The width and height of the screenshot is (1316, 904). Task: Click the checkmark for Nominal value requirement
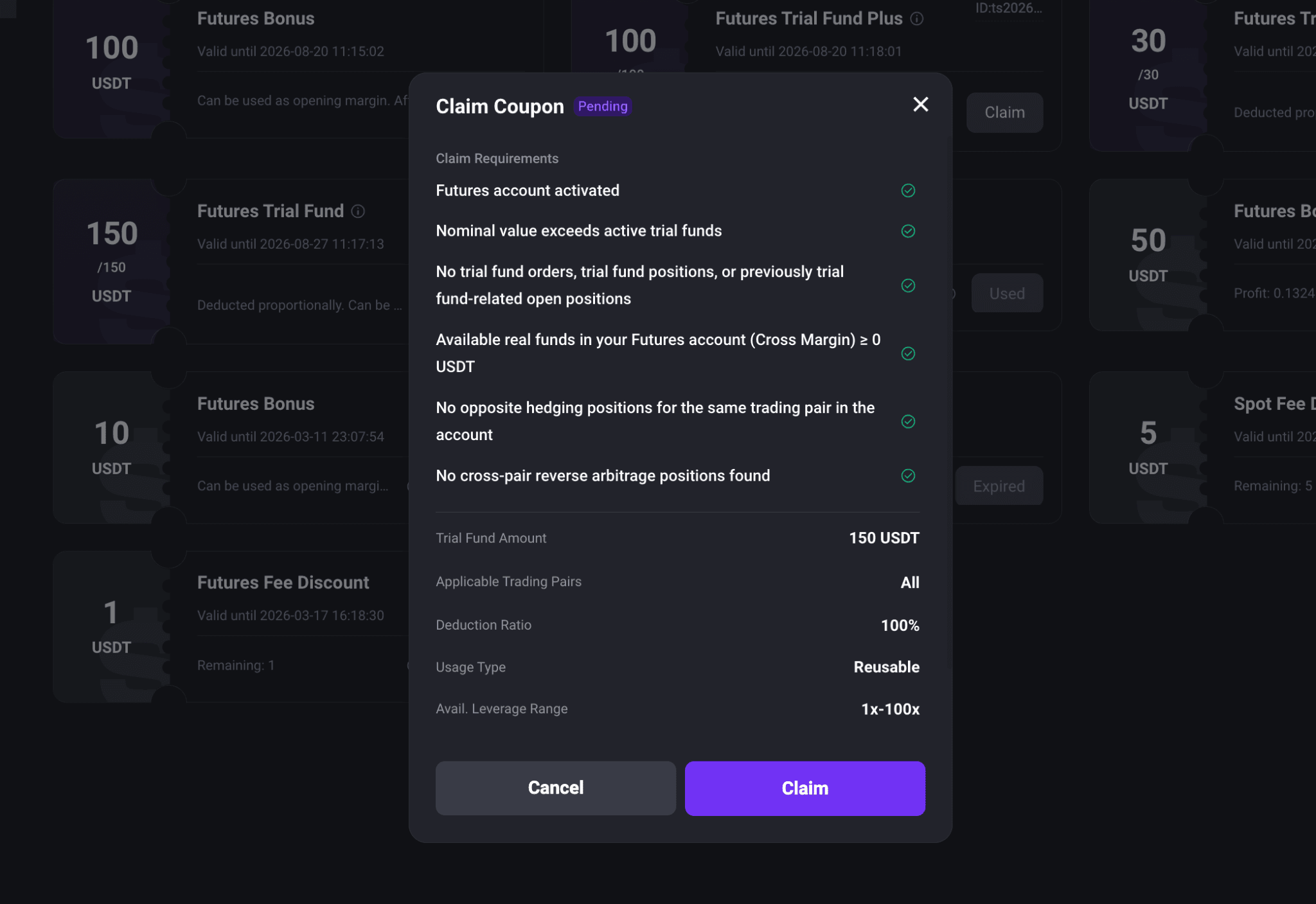[908, 231]
